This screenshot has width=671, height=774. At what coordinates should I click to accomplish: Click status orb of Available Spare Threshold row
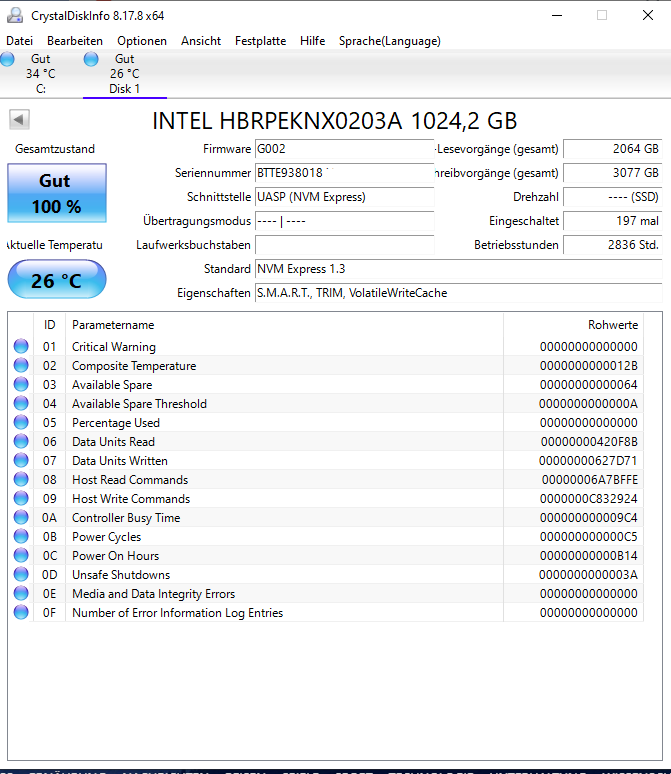pyautogui.click(x=21, y=403)
